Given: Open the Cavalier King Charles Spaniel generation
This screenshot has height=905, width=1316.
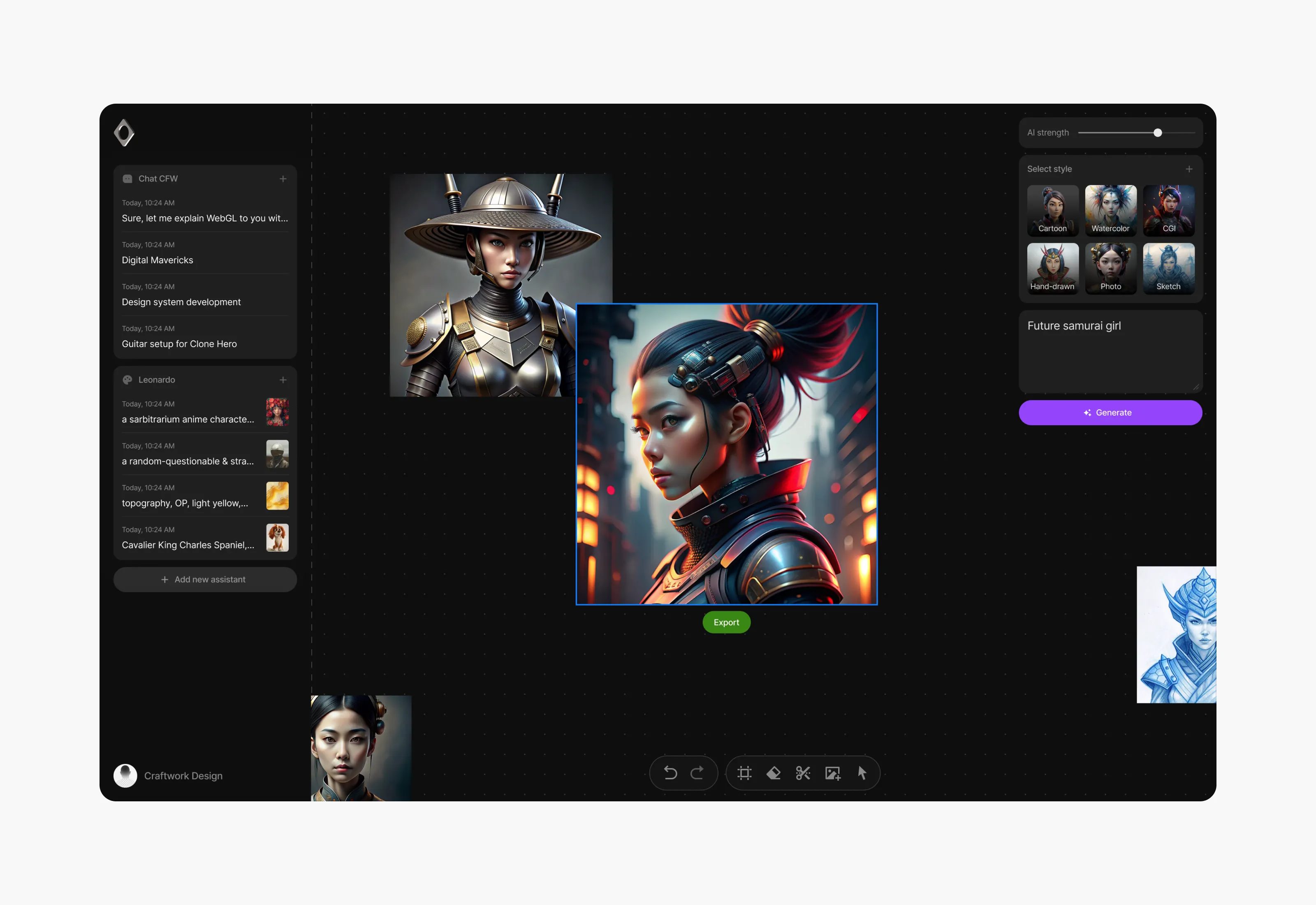Looking at the screenshot, I should [x=188, y=545].
